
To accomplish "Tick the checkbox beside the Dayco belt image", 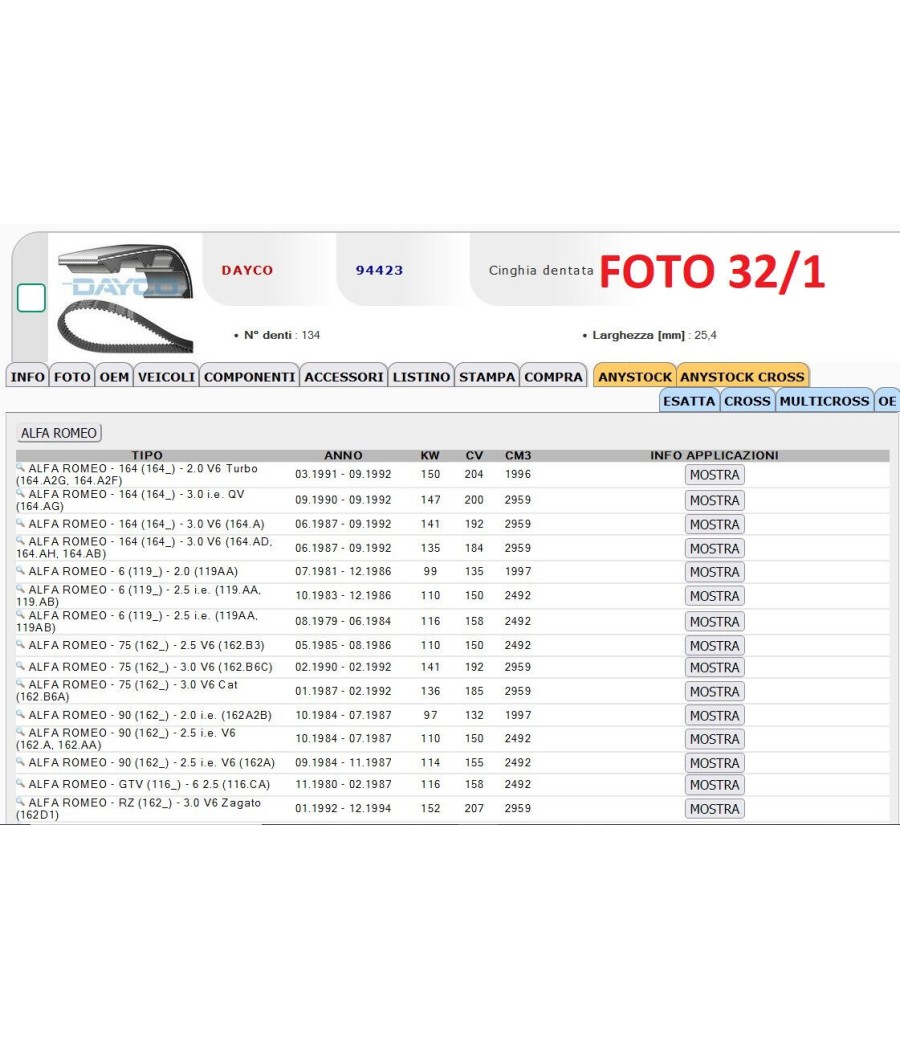I will (x=31, y=298).
